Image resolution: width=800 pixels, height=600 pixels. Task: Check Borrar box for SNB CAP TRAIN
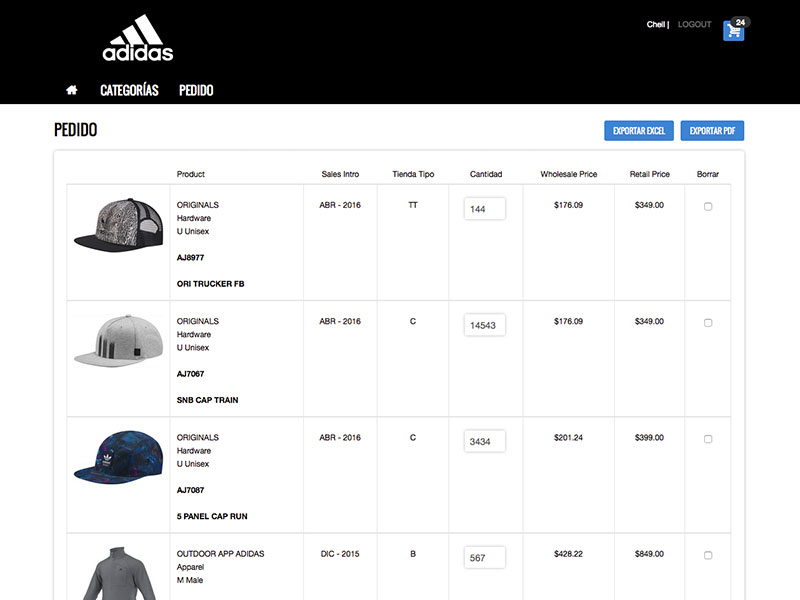[708, 323]
